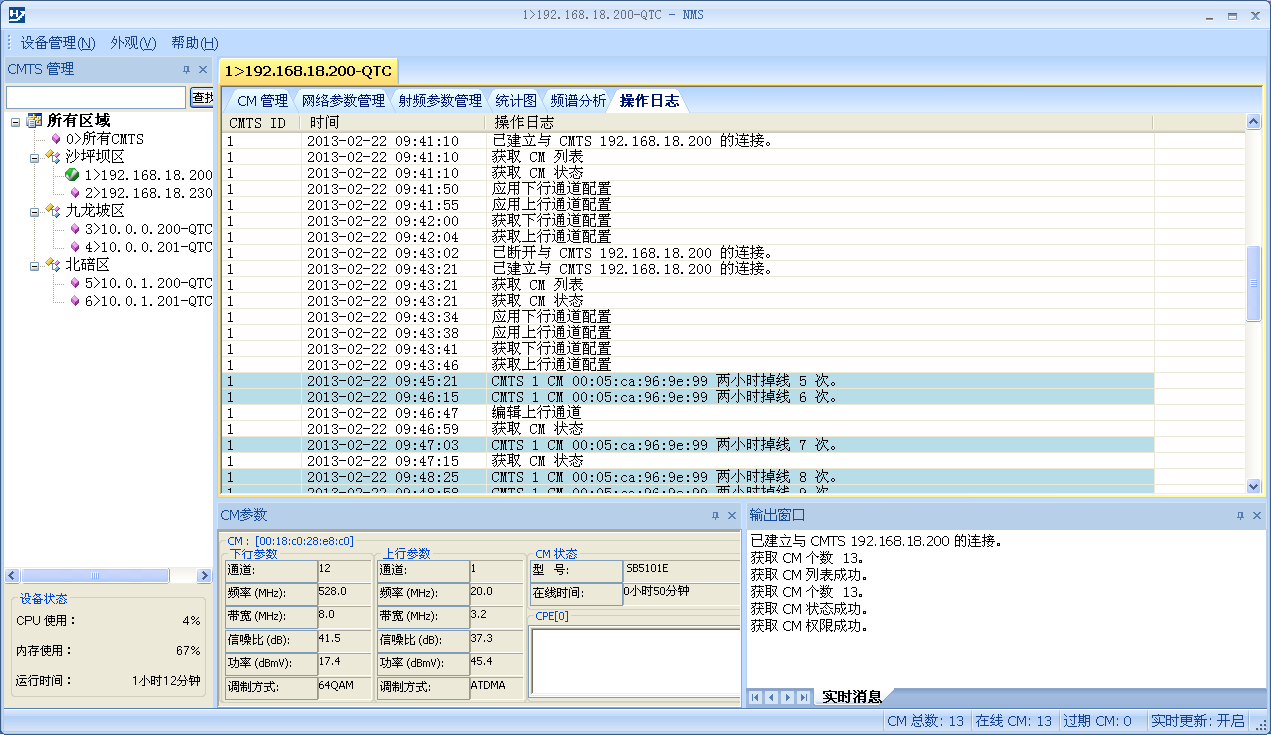Go to next output tab arrow

787,697
